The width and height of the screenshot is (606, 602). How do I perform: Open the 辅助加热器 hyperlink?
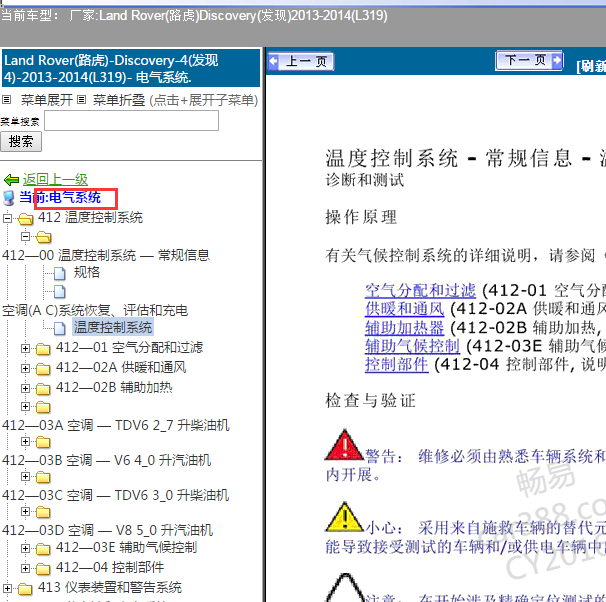pos(405,328)
